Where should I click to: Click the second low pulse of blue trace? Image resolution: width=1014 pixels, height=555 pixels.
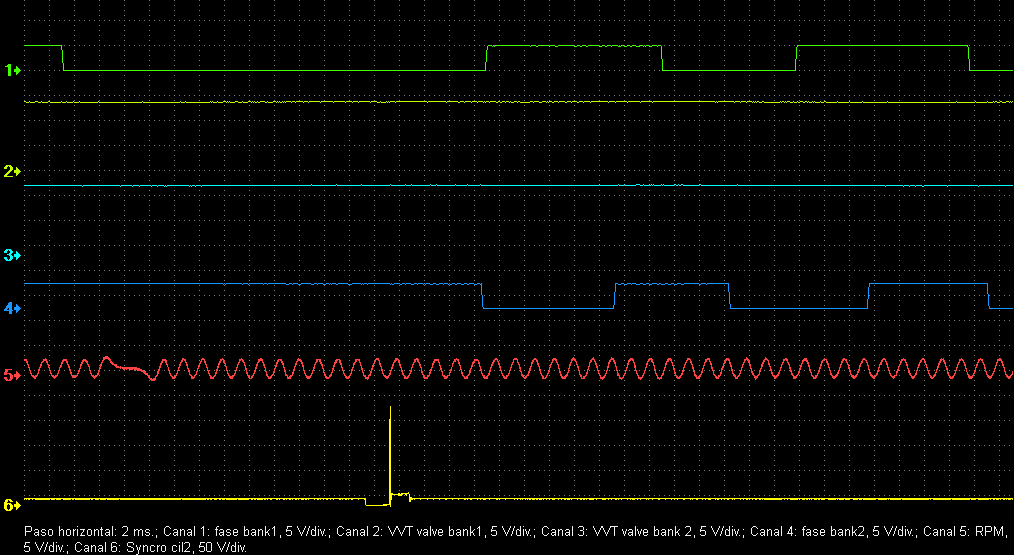[798, 308]
